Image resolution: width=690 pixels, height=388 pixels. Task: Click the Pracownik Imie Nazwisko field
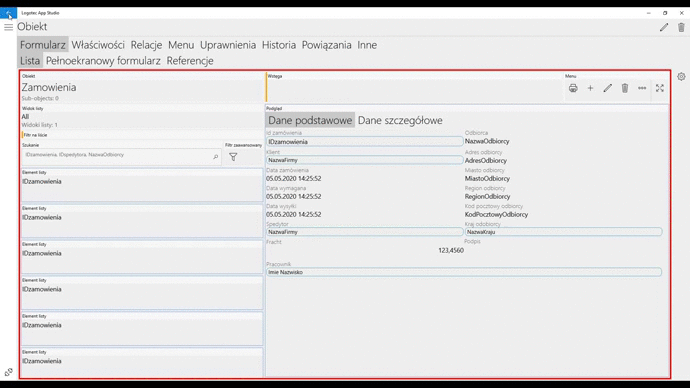[x=464, y=272]
